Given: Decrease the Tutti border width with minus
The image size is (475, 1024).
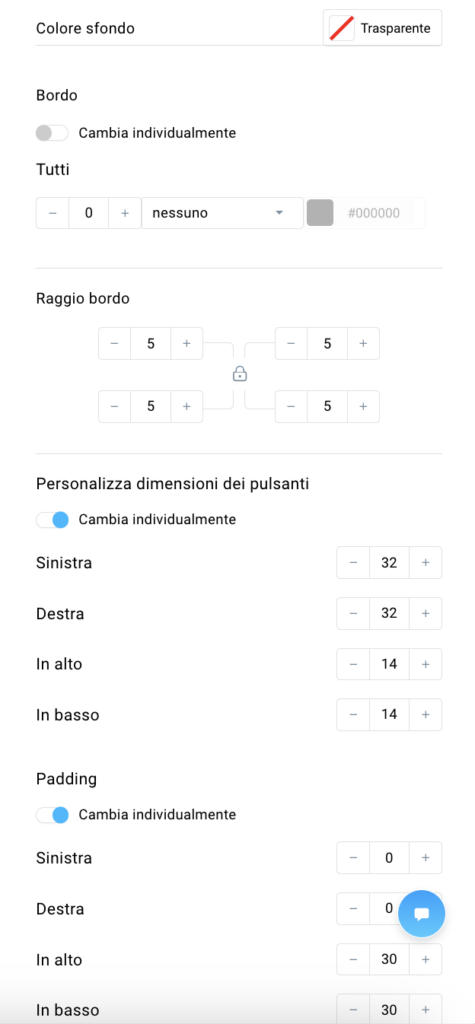Looking at the screenshot, I should [52, 213].
